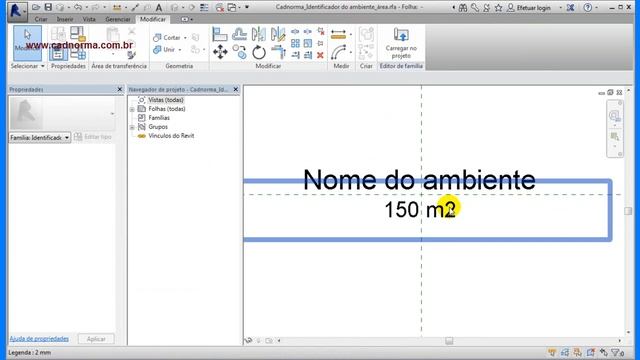Open the Autodesk Exchange Apps X icon
This screenshot has width=640, height=360.
point(570,7)
